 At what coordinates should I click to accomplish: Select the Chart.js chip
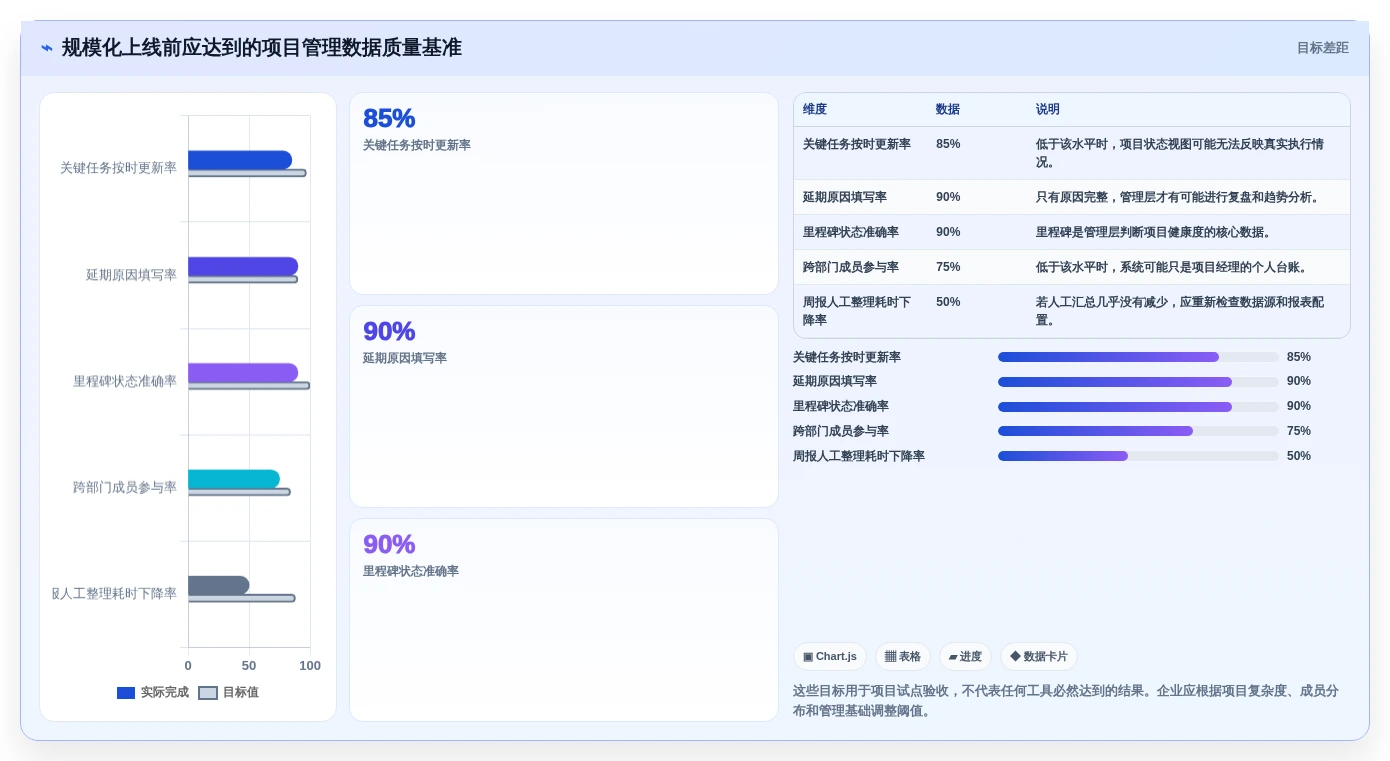[830, 657]
